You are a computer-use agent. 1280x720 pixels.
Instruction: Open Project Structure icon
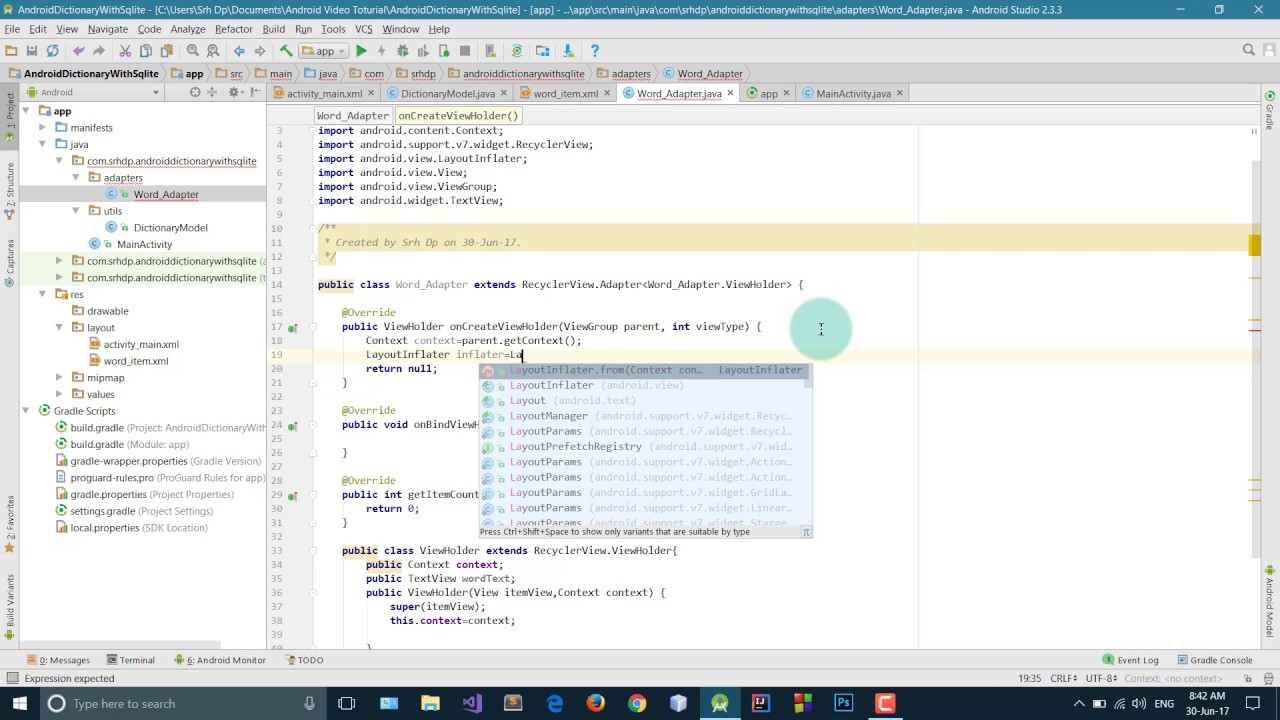pos(543,51)
